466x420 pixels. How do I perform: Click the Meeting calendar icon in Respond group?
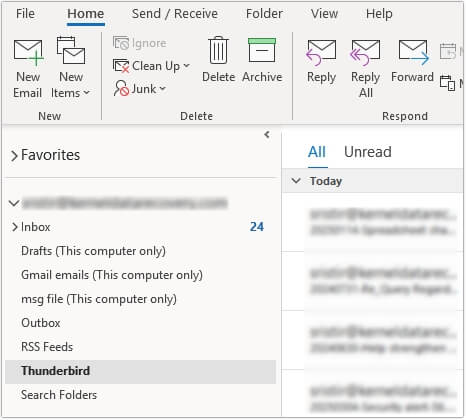(448, 51)
